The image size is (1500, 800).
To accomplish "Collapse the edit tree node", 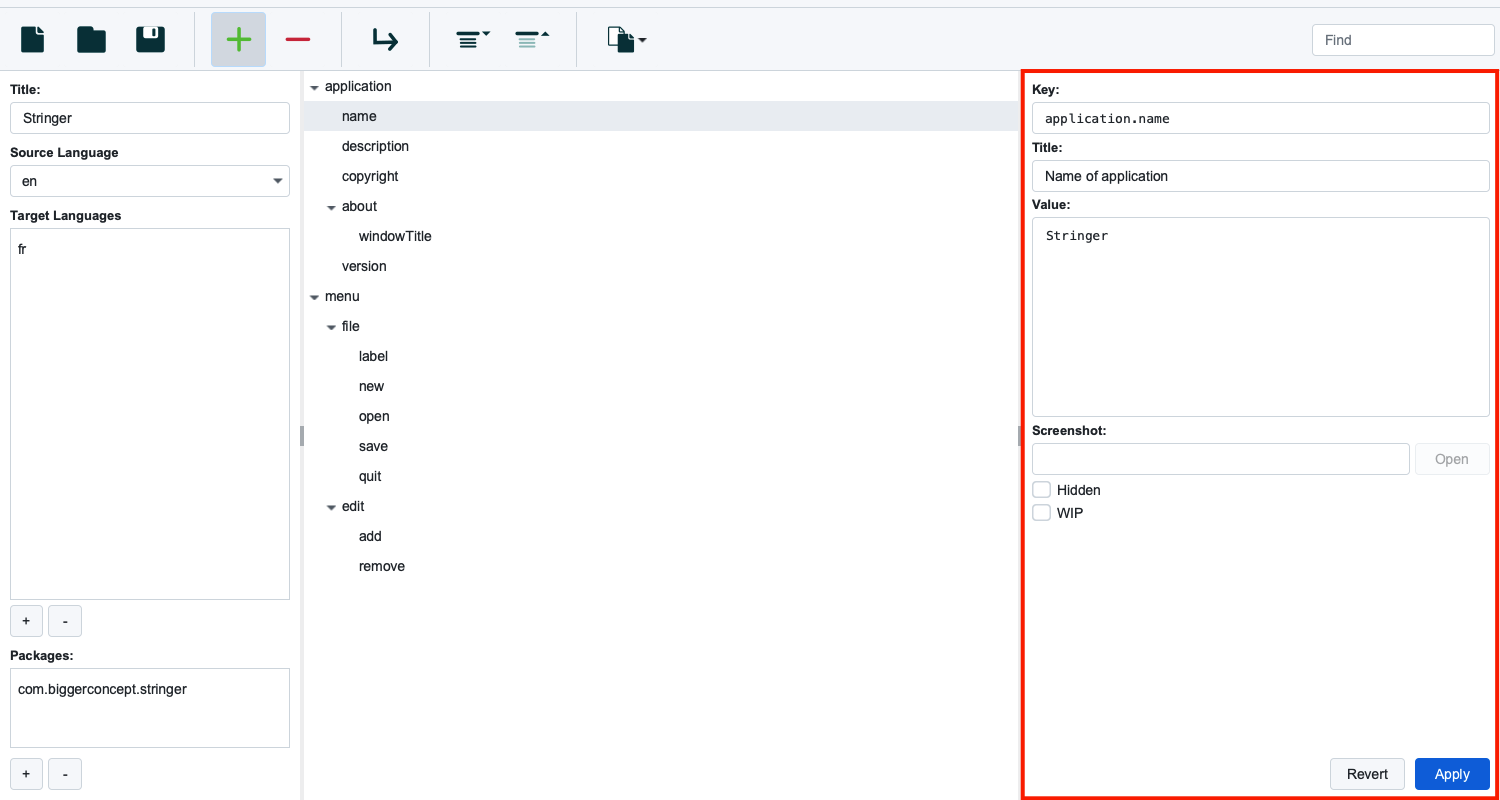I will [x=331, y=507].
